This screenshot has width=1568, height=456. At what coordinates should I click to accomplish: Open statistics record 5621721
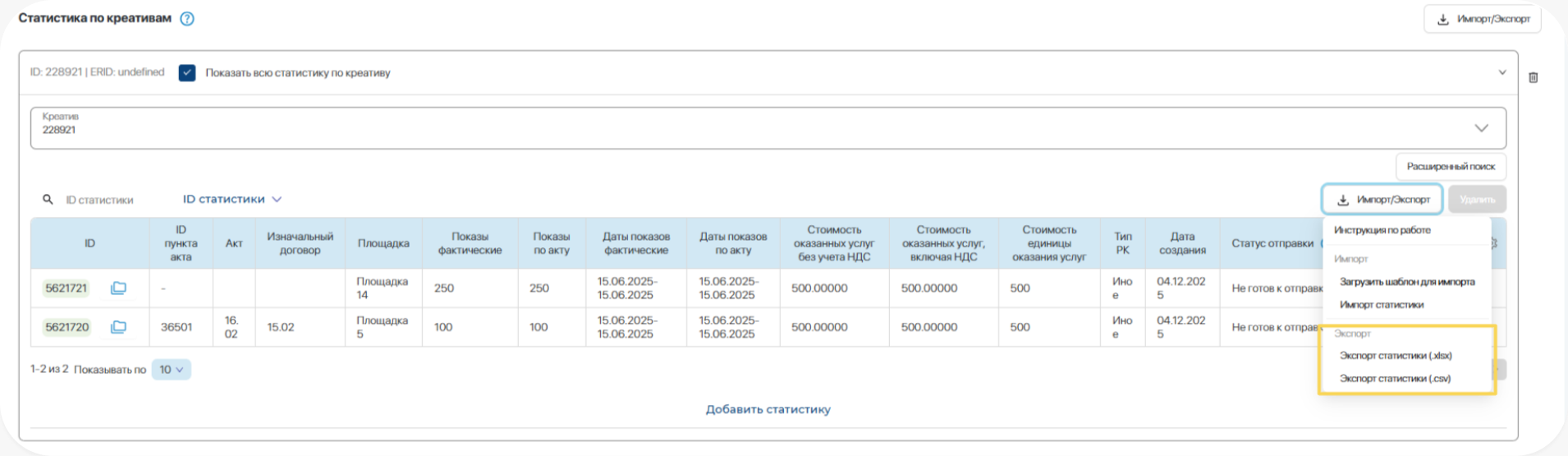coord(66,288)
